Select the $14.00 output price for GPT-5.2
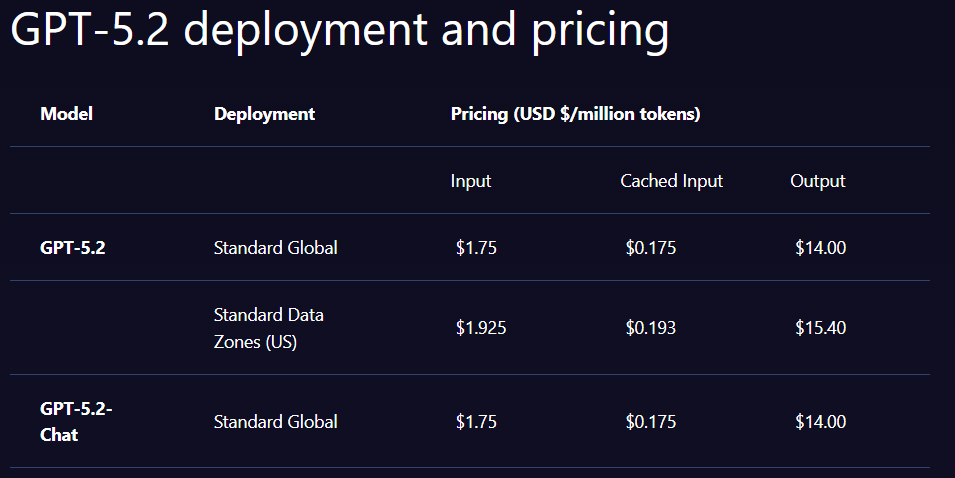Screen dimensions: 955x478 coord(820,248)
